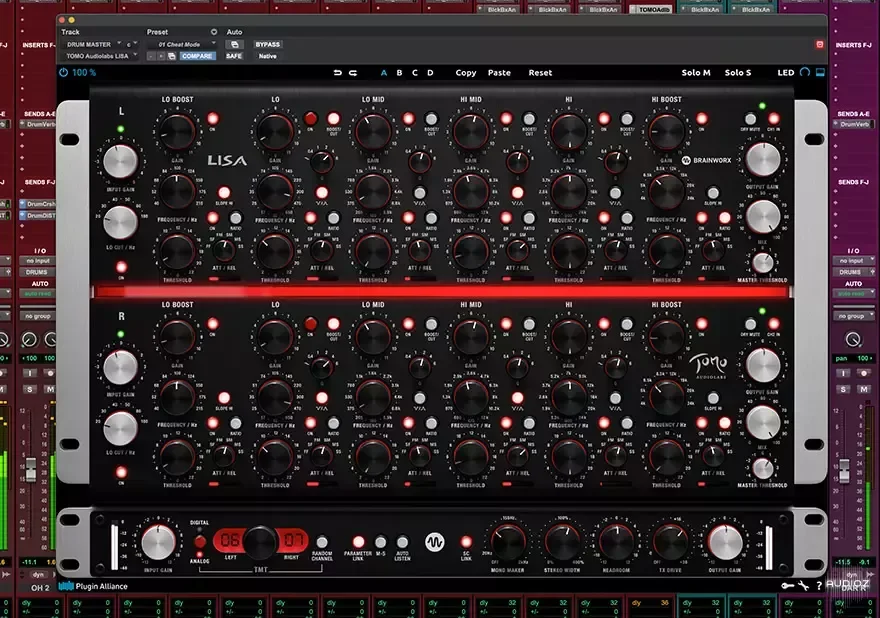Image resolution: width=880 pixels, height=618 pixels.
Task: Toggle the L channel LO BOOST ON button
Action: 213,118
